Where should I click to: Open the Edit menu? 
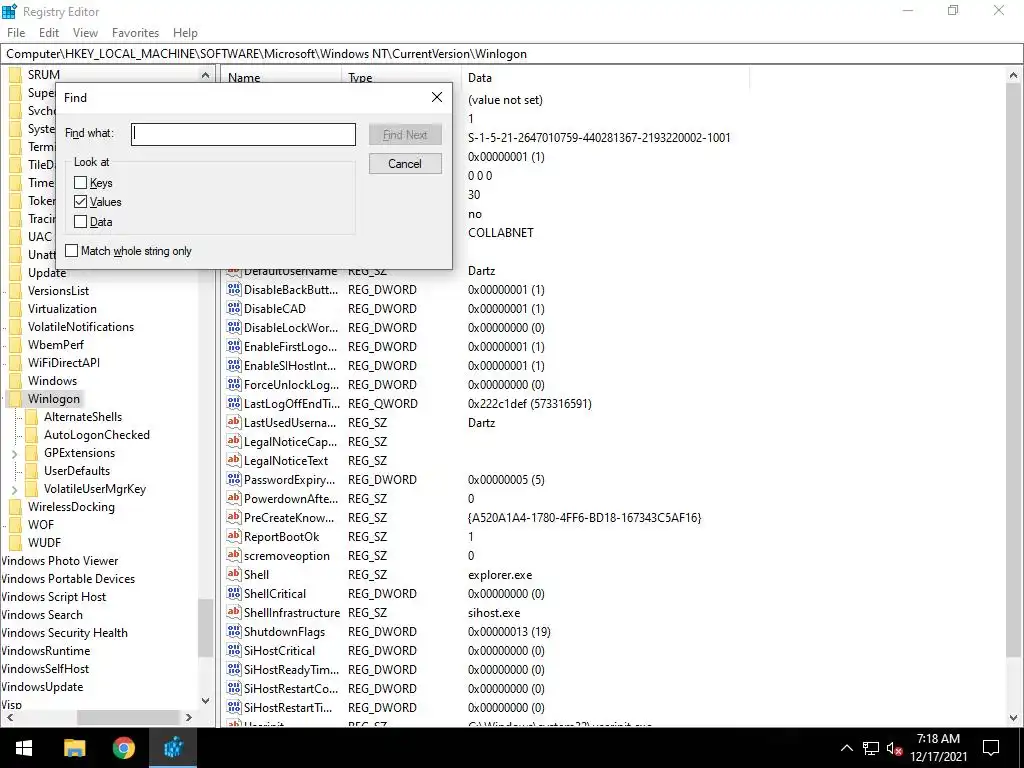click(x=49, y=33)
